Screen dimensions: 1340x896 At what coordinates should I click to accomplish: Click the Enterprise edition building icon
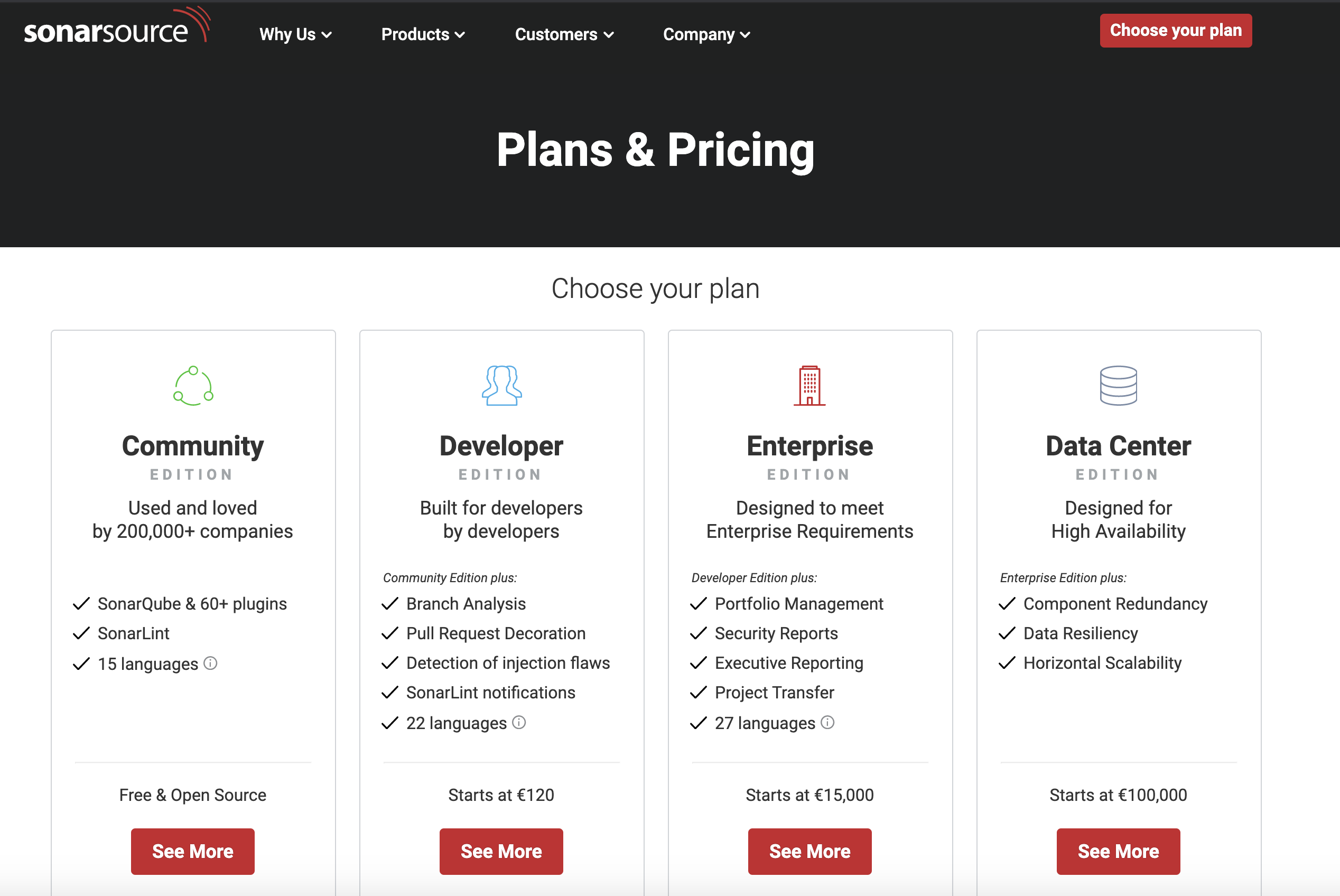click(809, 386)
